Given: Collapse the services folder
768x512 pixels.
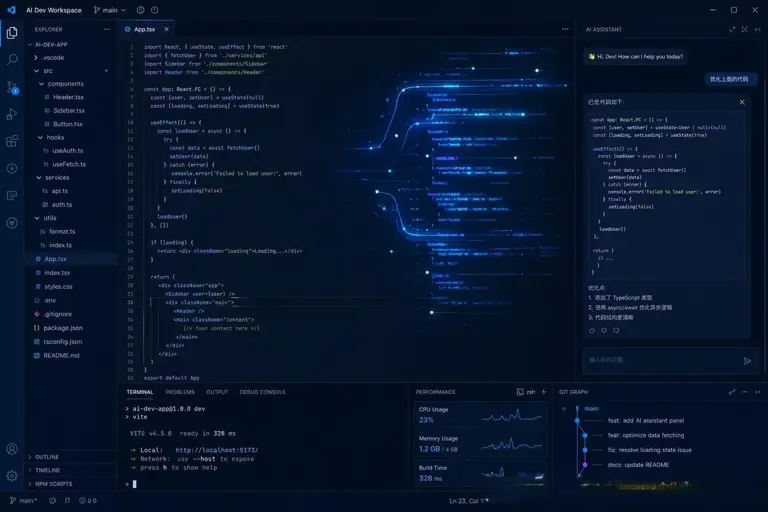Looking at the screenshot, I should [x=39, y=178].
